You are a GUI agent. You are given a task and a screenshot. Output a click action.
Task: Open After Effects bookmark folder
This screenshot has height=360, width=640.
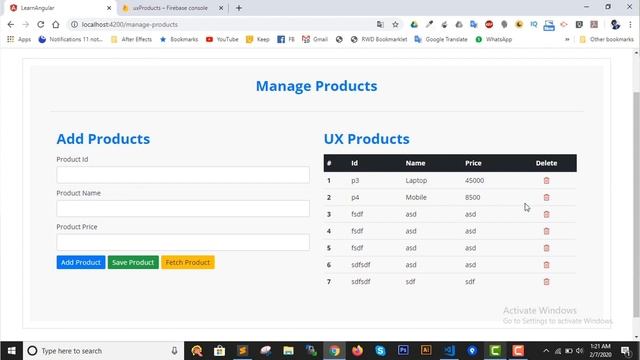(131, 40)
